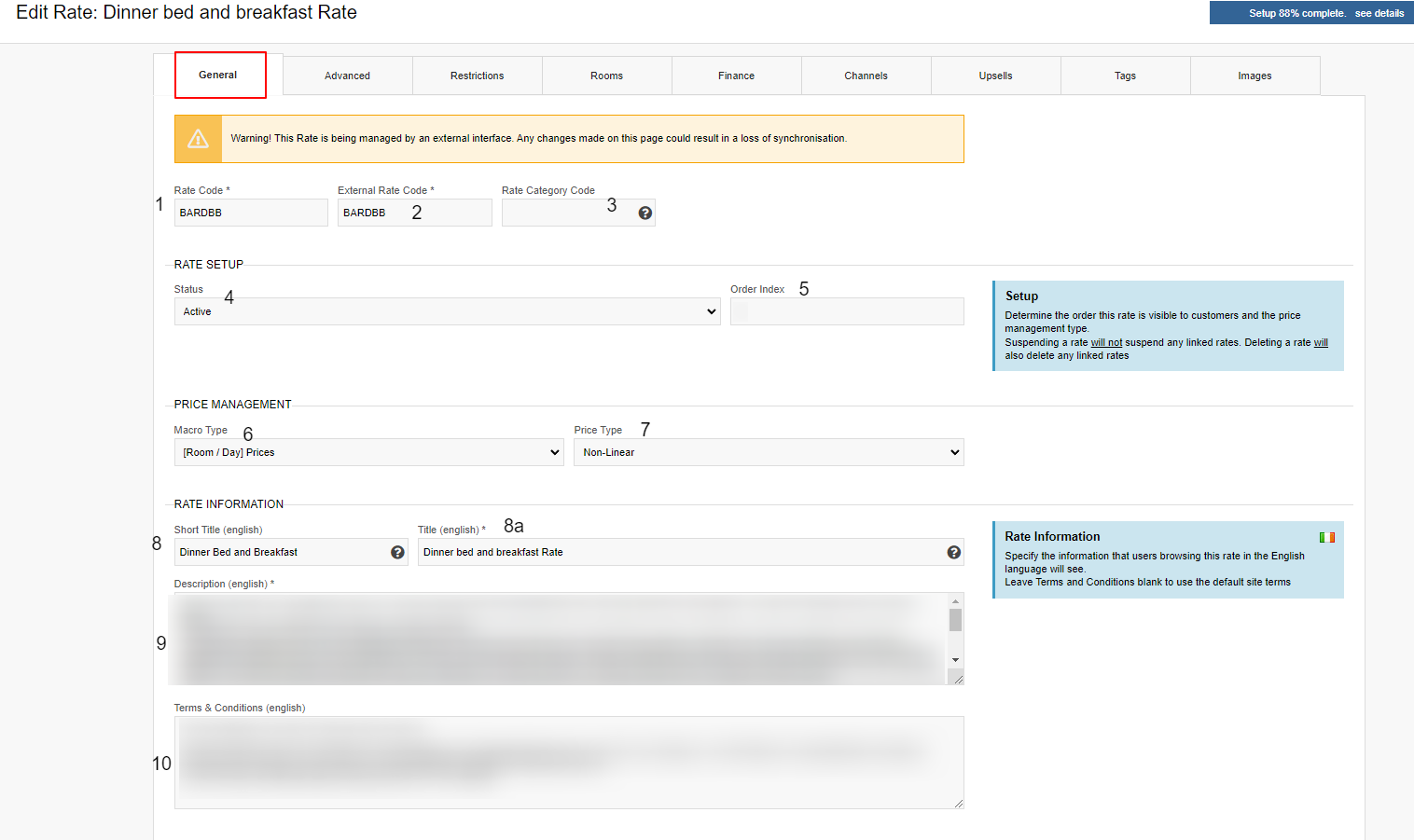Click the Rate Category Code help icon
The height and width of the screenshot is (840, 1414).
point(645,213)
